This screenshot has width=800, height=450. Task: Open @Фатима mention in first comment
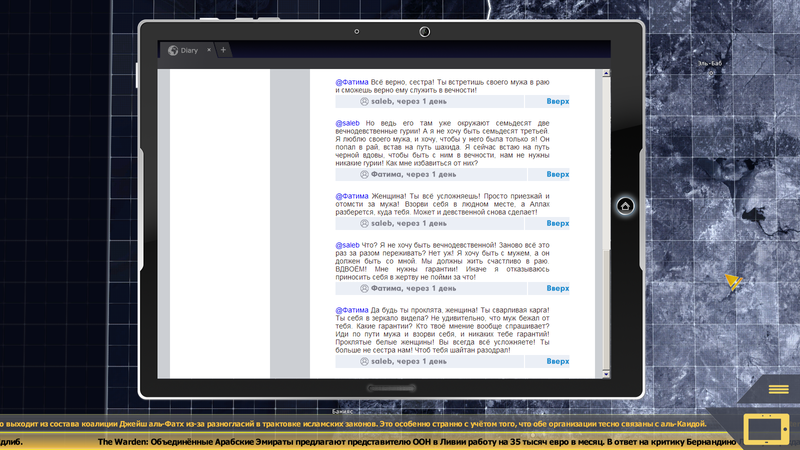pos(352,82)
